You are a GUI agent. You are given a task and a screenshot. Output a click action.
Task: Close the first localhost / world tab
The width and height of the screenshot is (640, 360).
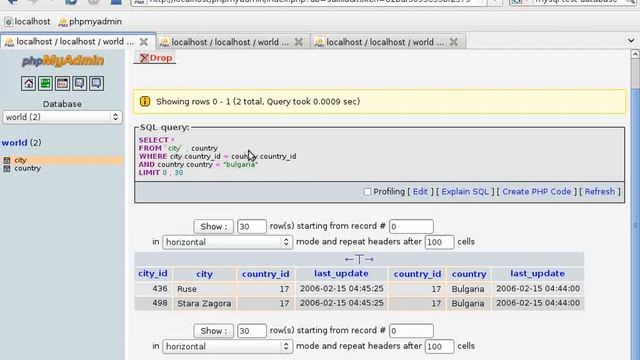144,42
